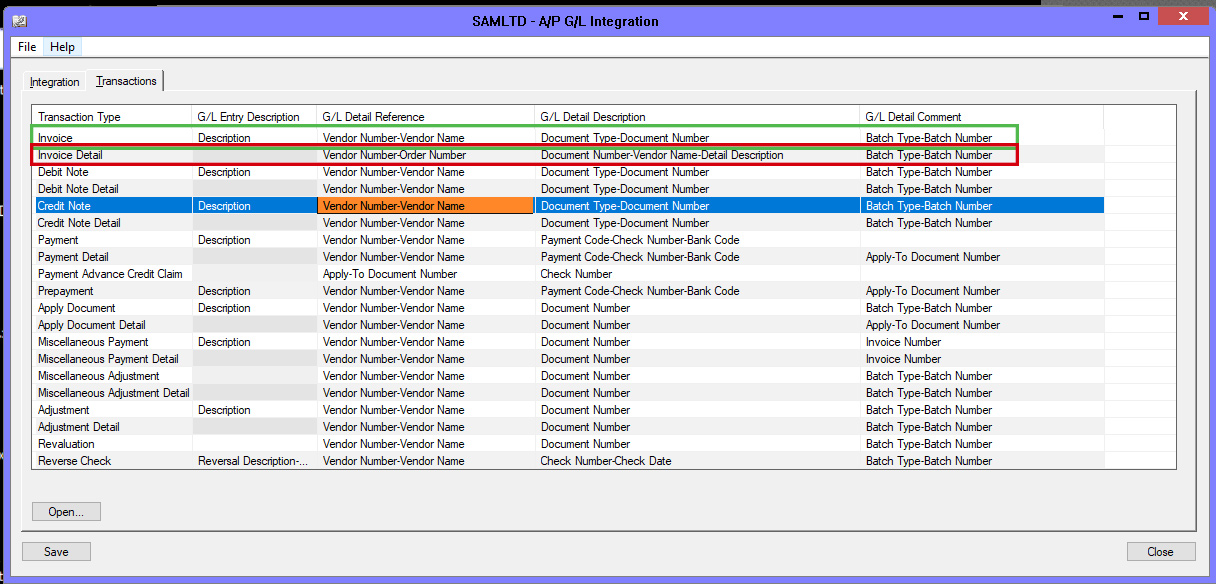Screen dimensions: 1216x584
Task: Select the 'Reverse Check' transaction type cell
Action: [112, 461]
